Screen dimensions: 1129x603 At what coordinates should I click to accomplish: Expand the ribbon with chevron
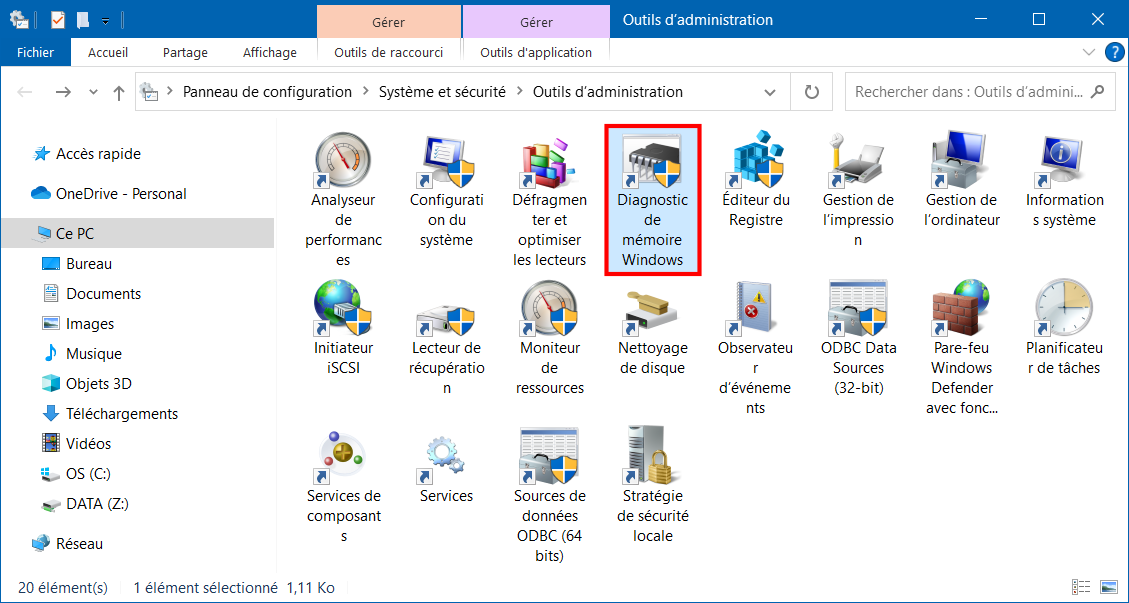pos(1088,53)
